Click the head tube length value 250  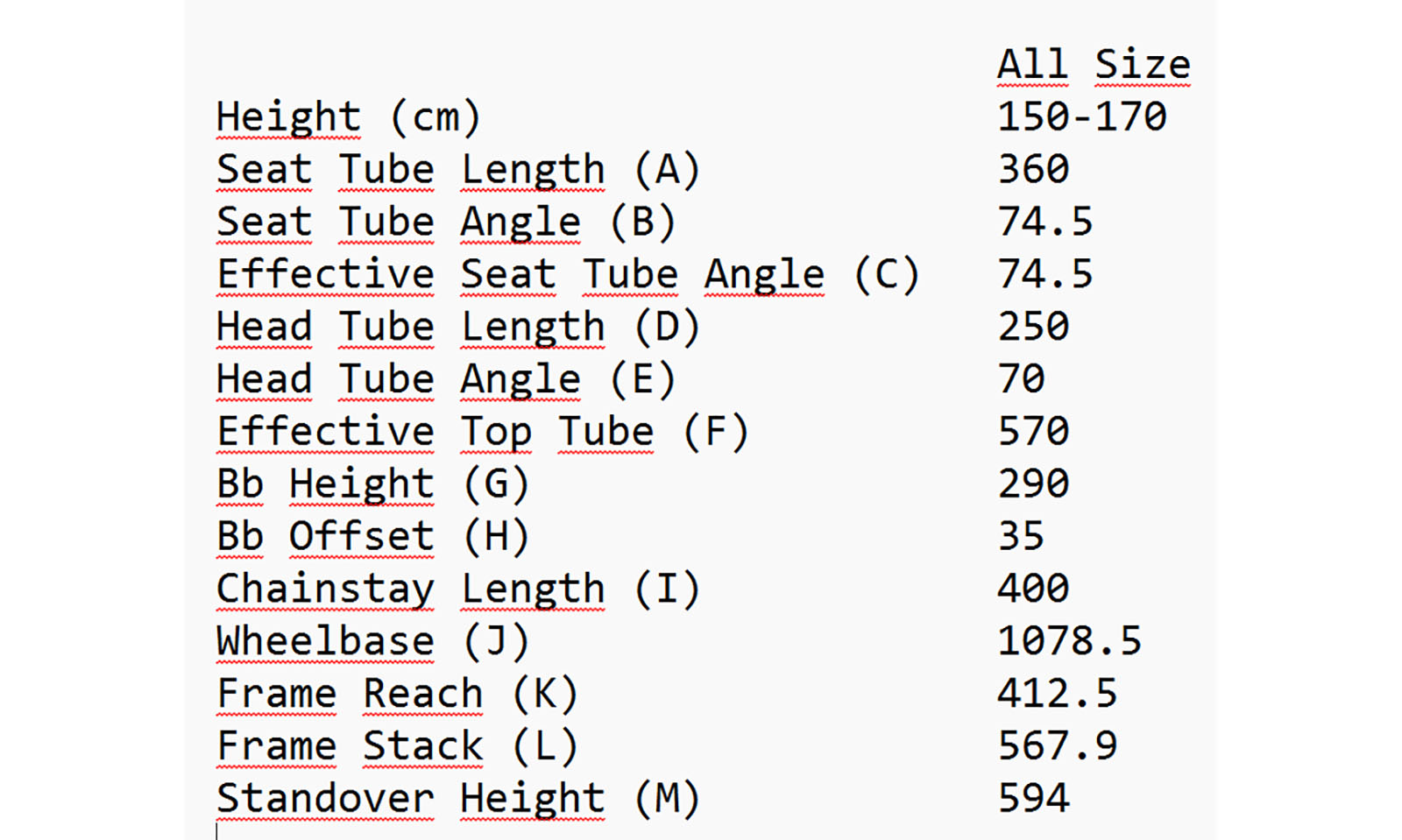point(1033,327)
